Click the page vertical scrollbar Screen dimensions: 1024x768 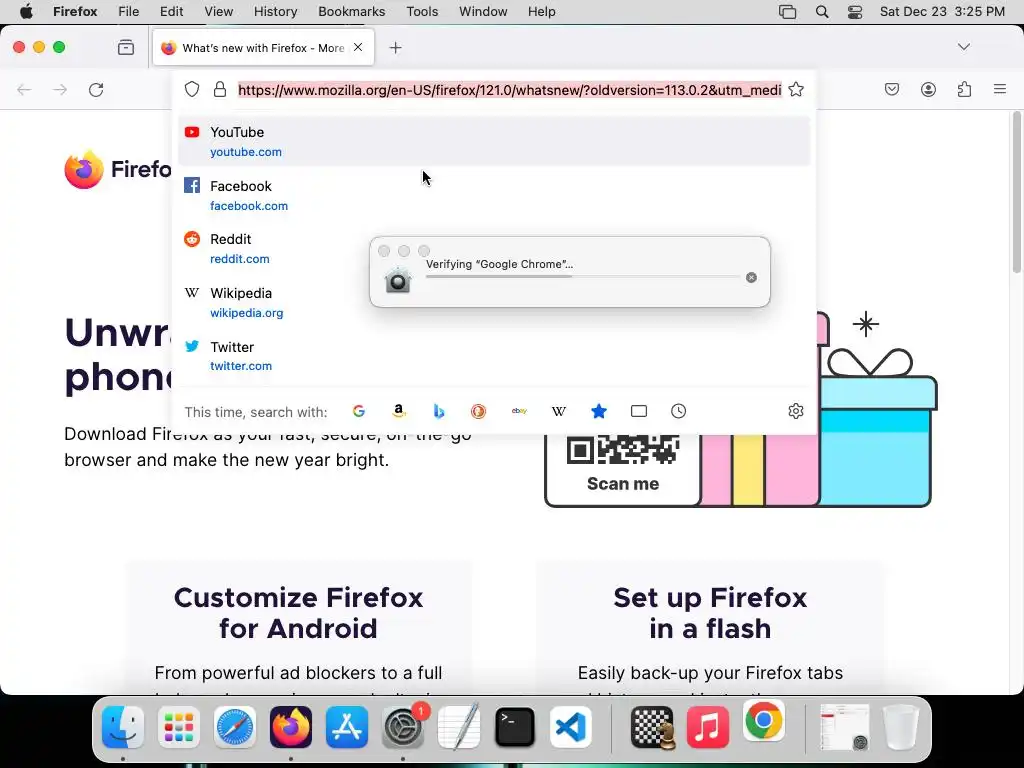click(1017, 193)
